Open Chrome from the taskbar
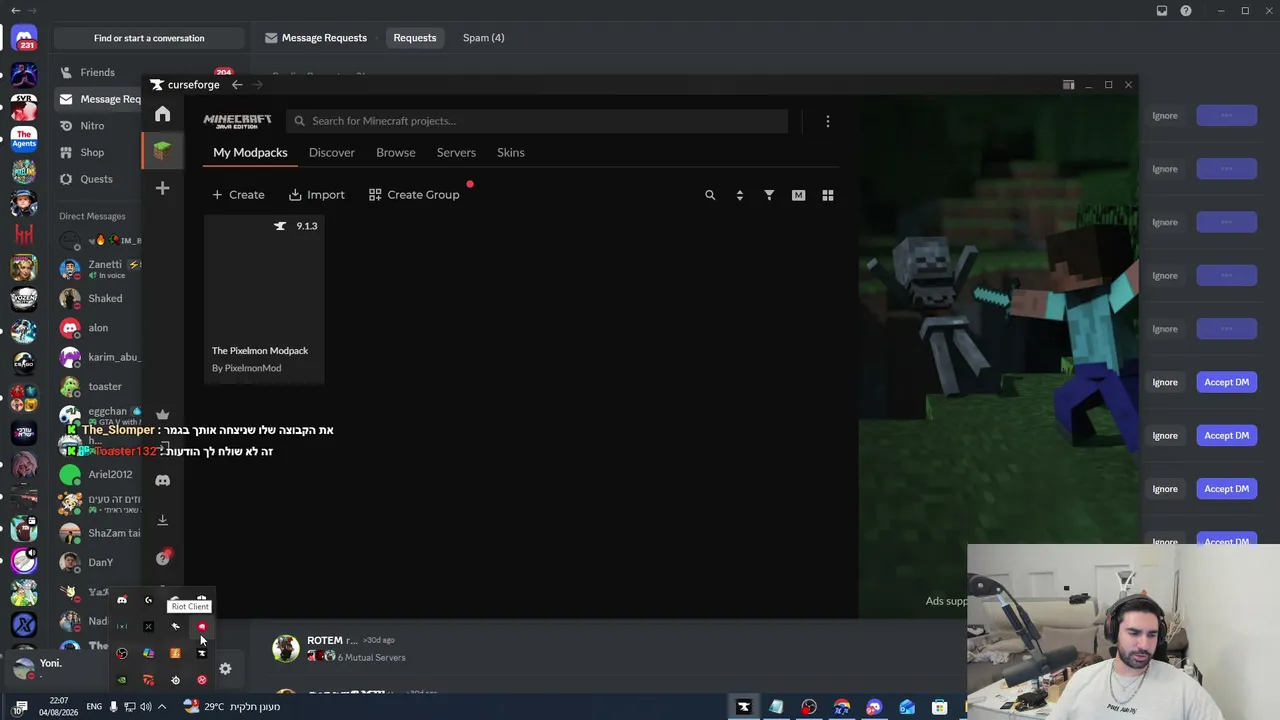This screenshot has height=720, width=1280. (842, 707)
